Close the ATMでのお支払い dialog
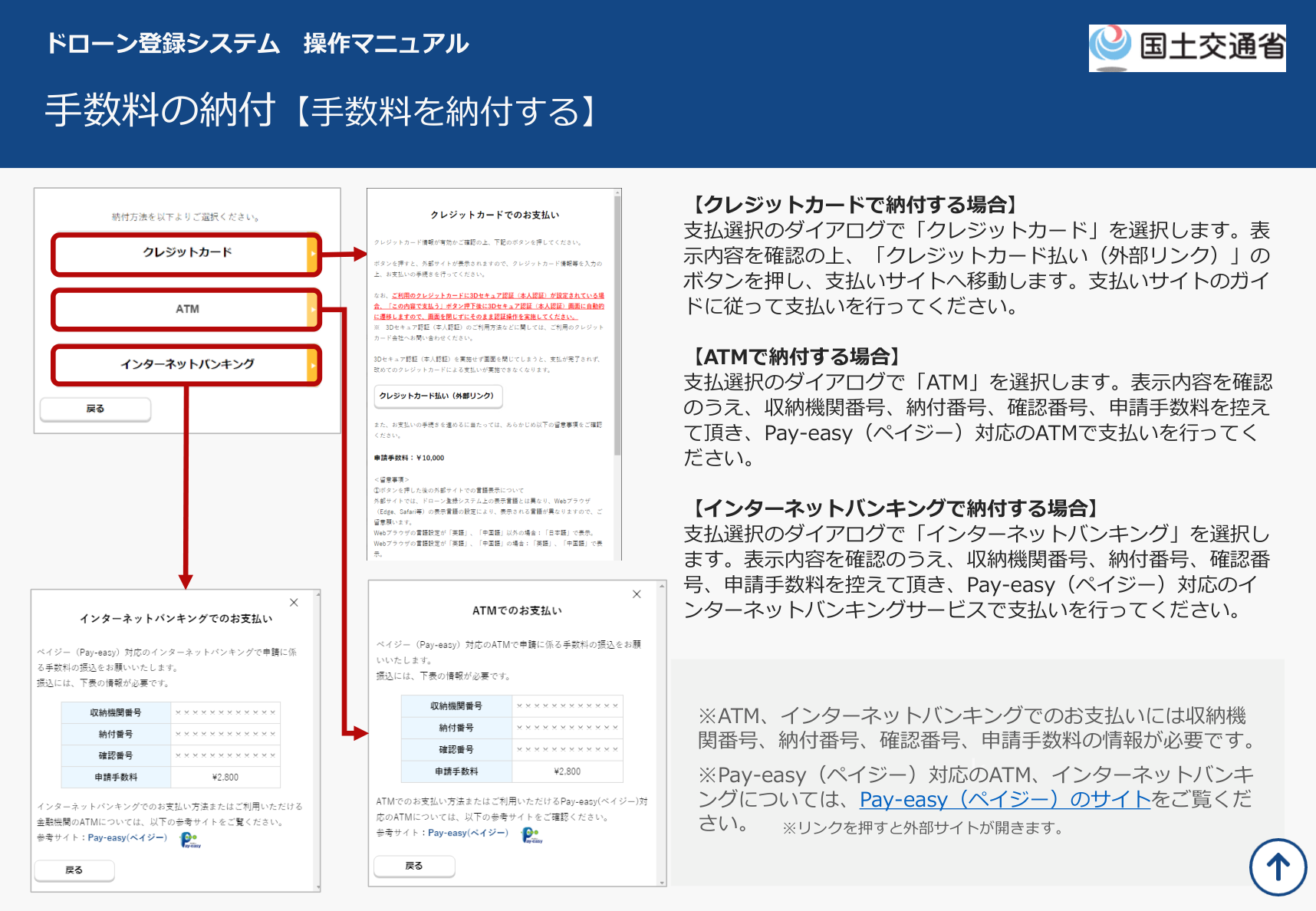Viewport: 1316px width, 911px height. (637, 594)
